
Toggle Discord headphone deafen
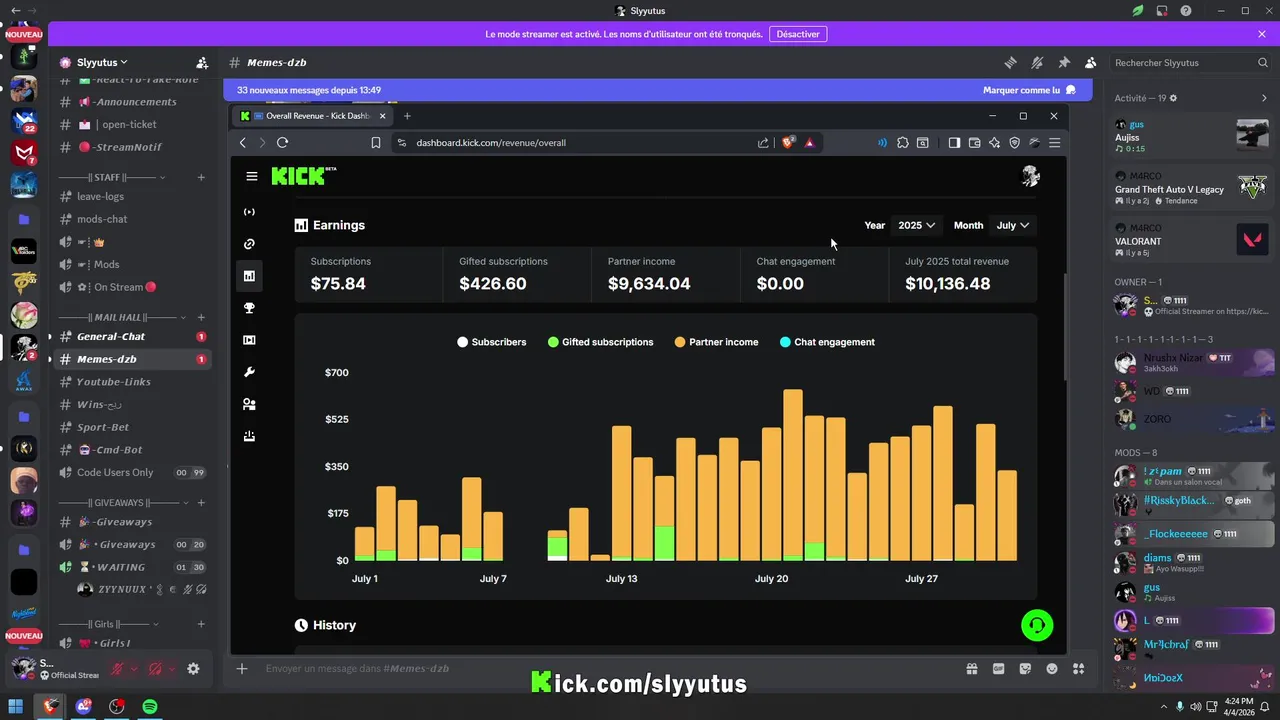click(155, 668)
